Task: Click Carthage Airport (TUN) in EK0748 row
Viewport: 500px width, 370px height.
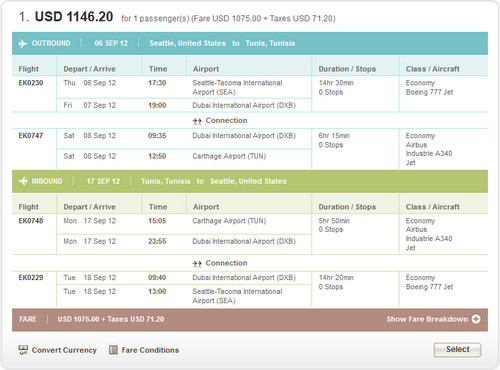Action: (229, 221)
